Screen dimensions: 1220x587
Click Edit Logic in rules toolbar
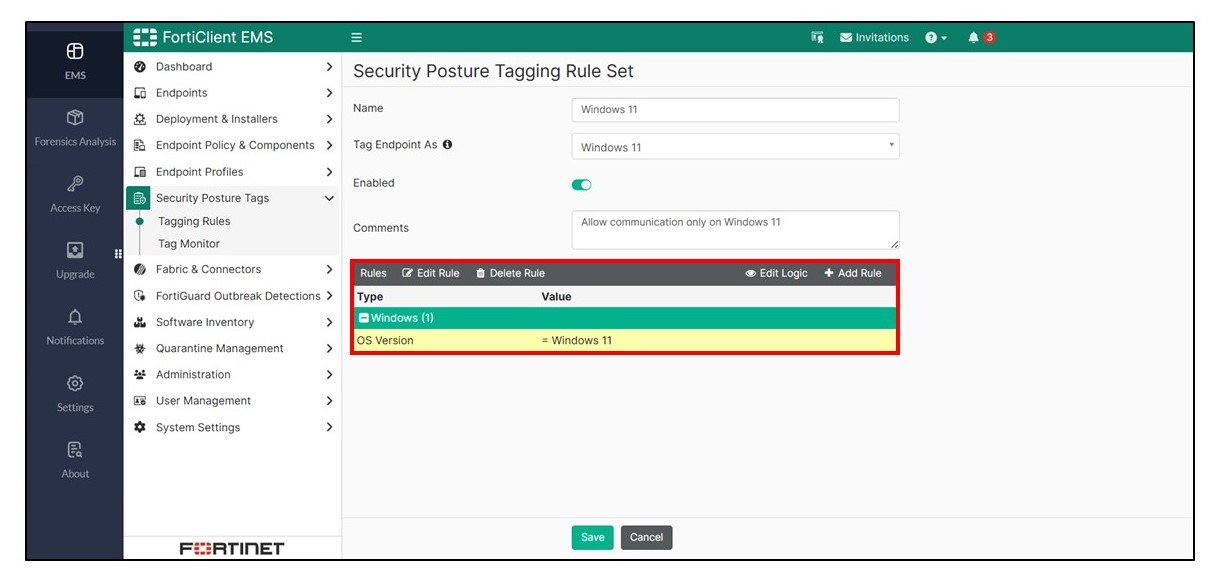[777, 273]
